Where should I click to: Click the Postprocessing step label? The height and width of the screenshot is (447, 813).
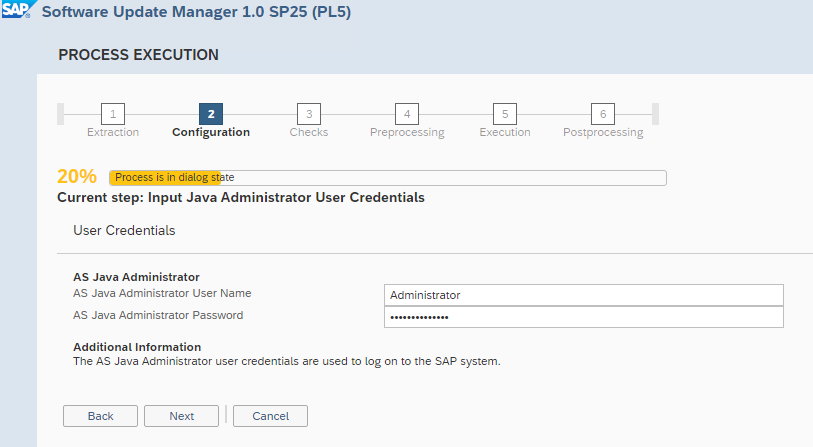point(603,132)
